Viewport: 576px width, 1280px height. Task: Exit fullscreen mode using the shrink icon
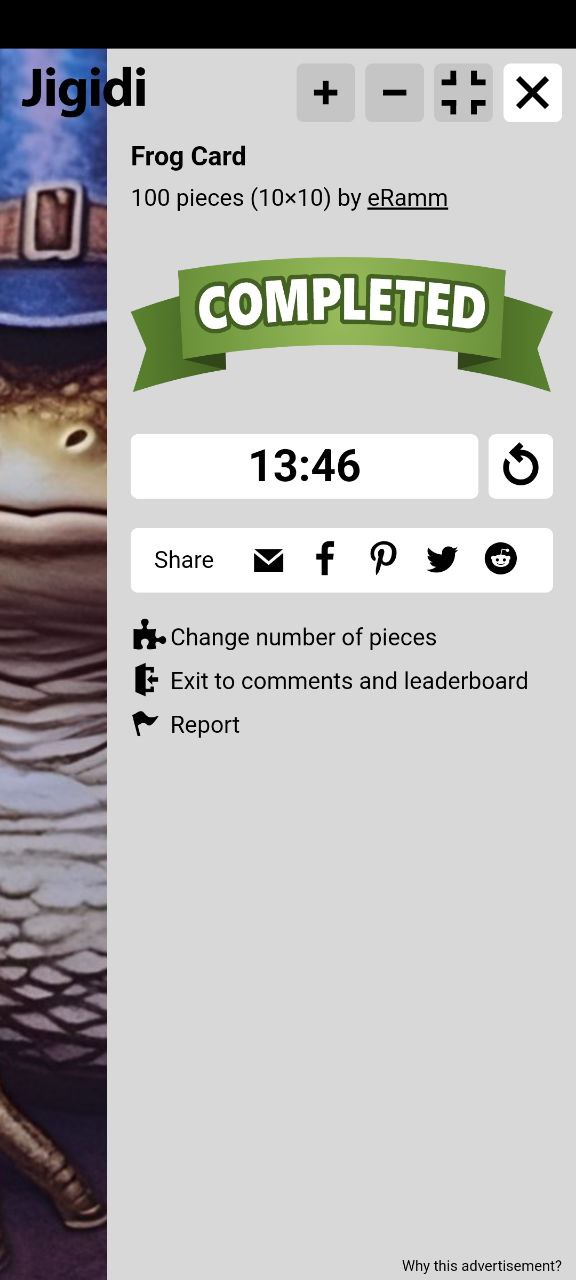(463, 93)
